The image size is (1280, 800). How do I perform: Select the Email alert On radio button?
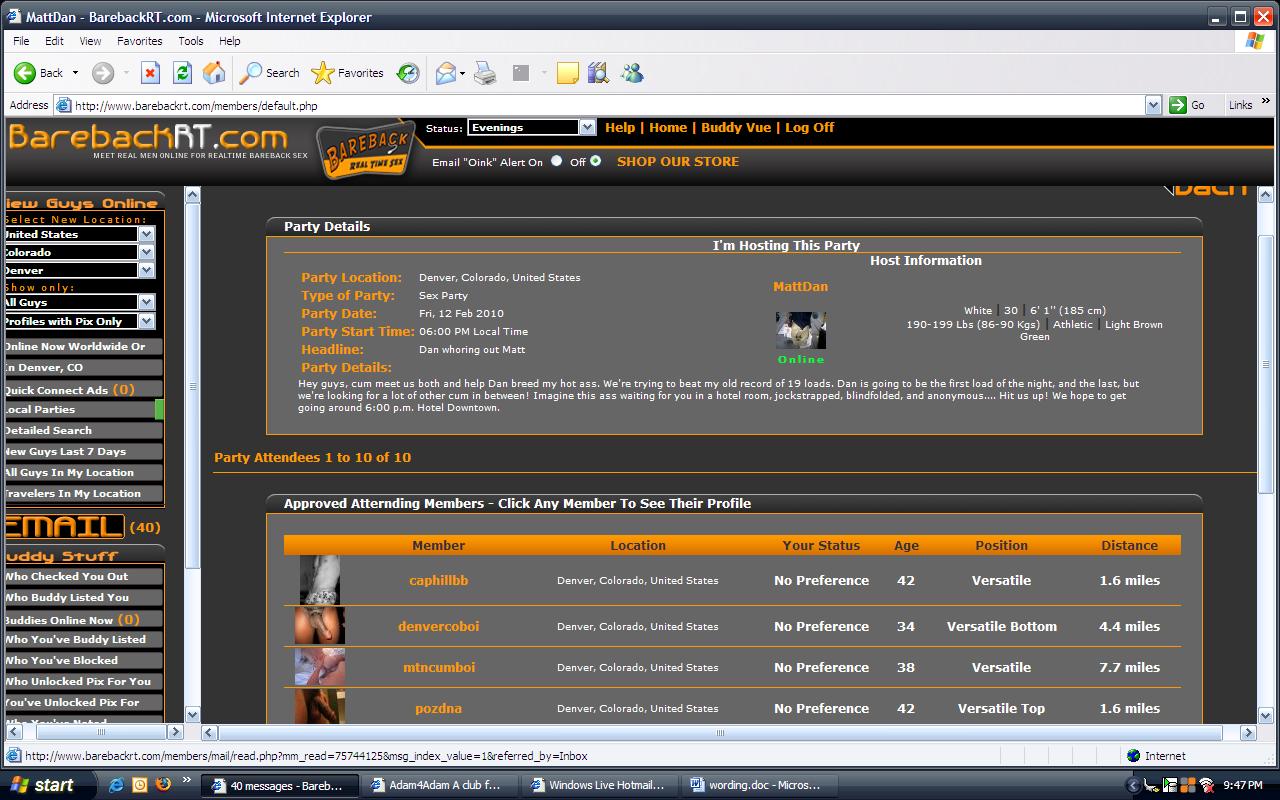tap(556, 161)
